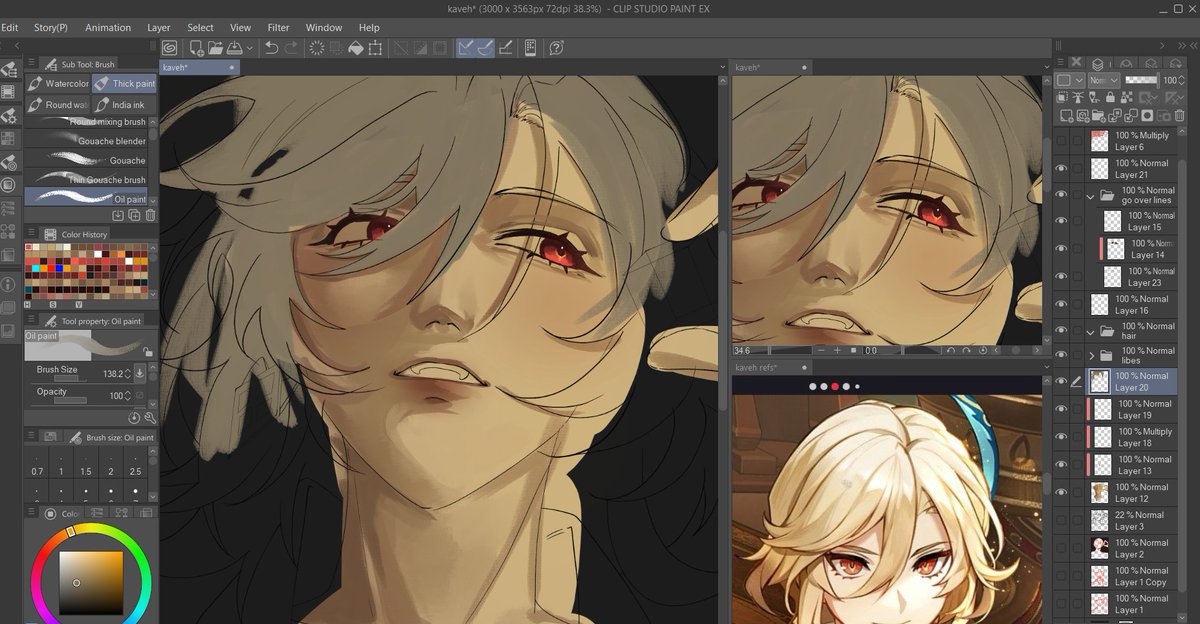Image resolution: width=1200 pixels, height=624 pixels.
Task: Open the palette color dropdown in Layer panel
Action: (x=1069, y=80)
